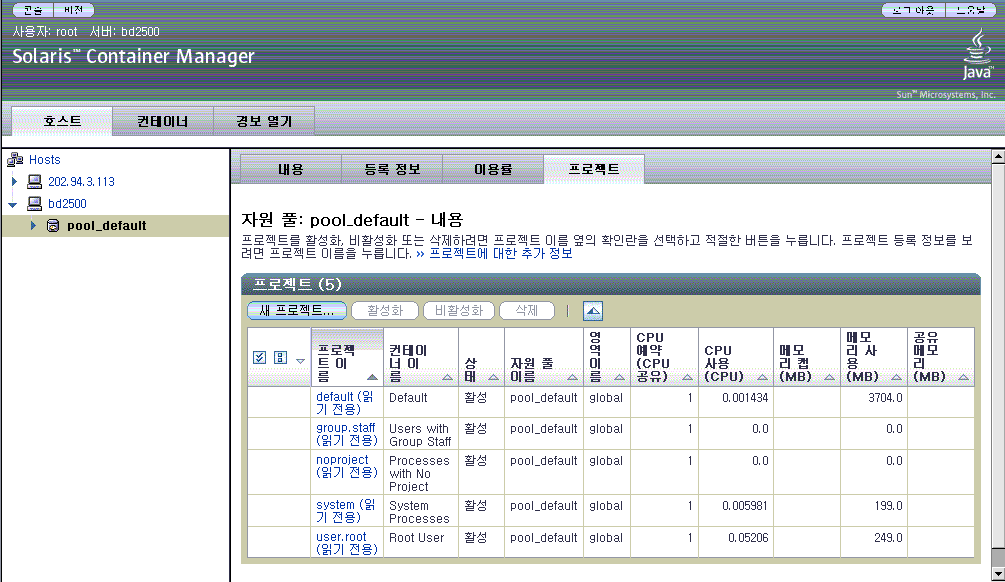Open the noproject project link
This screenshot has height=582, width=1005.
click(346, 466)
